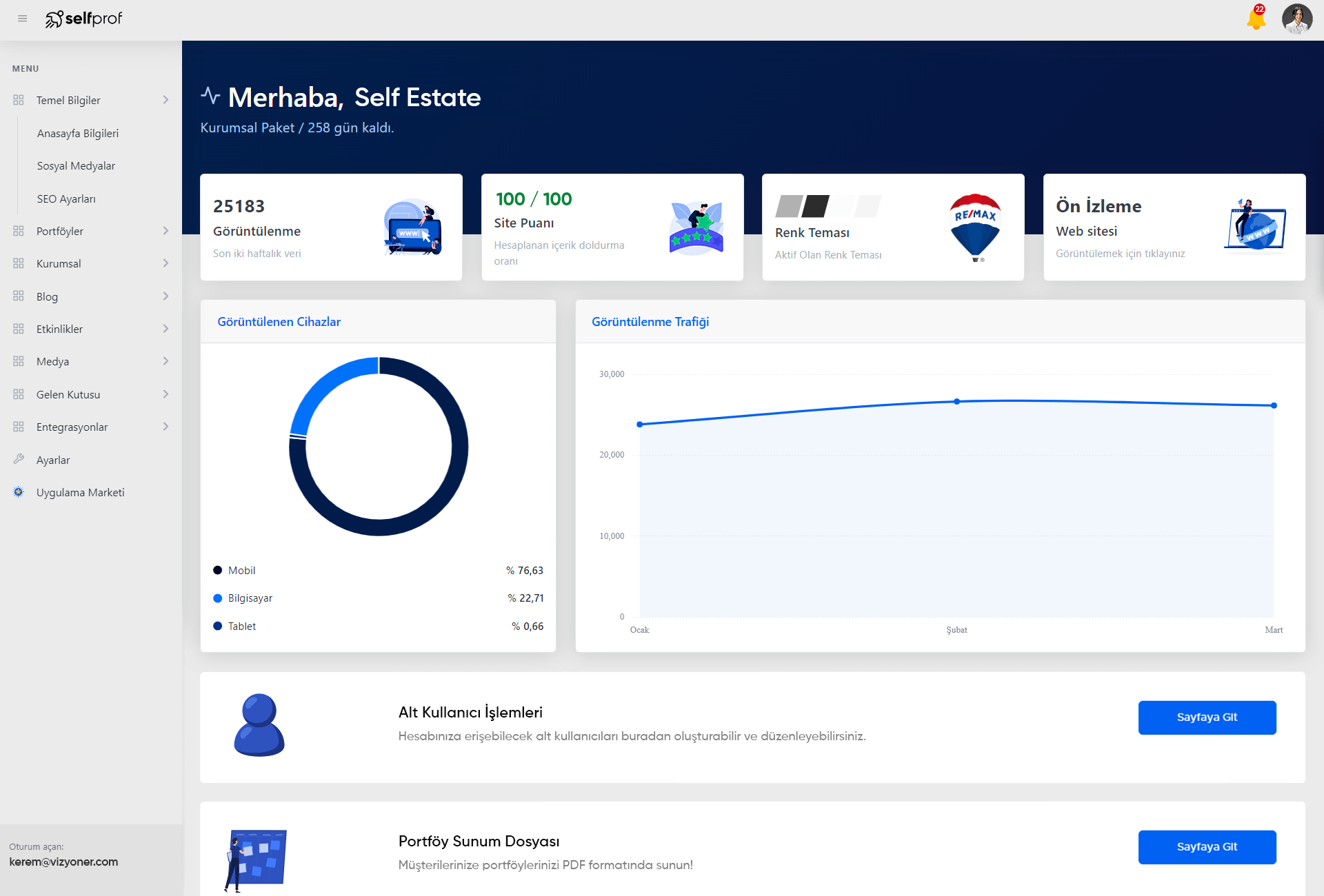
Task: Click the Alt Kullanıcı user icon
Action: [259, 725]
